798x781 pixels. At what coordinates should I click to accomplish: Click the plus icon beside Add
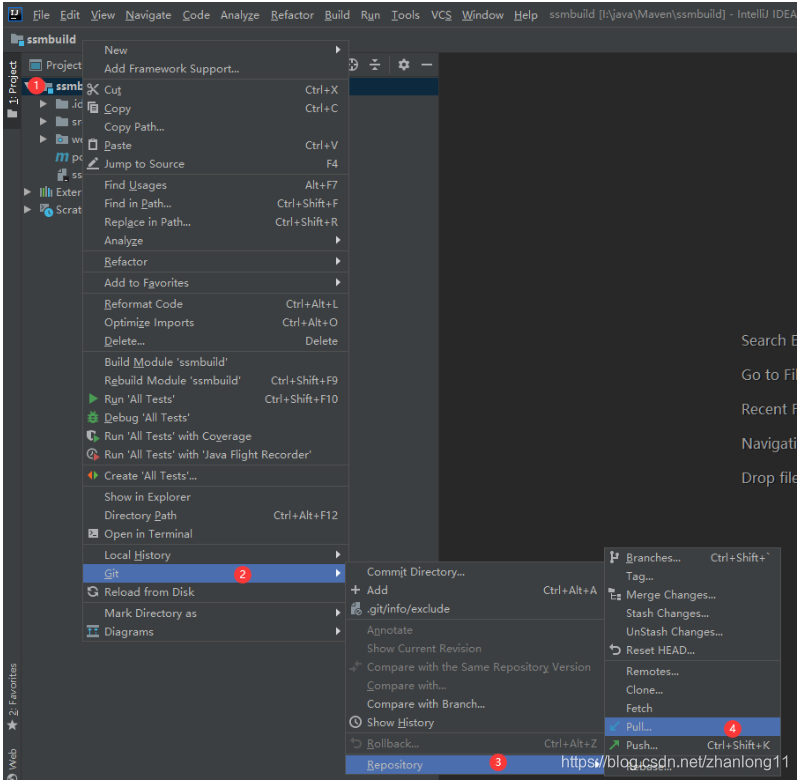tap(355, 590)
